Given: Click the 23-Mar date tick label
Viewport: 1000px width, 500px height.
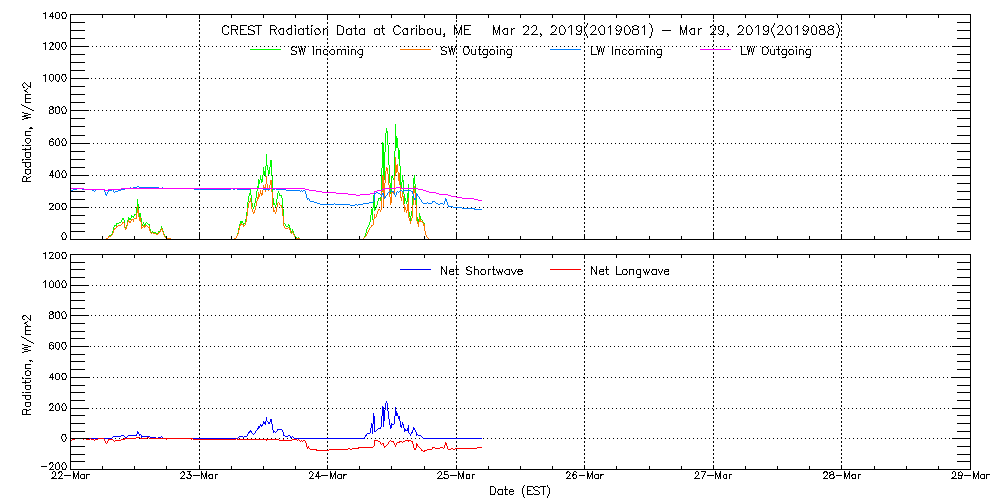Looking at the screenshot, I should [x=199, y=476].
